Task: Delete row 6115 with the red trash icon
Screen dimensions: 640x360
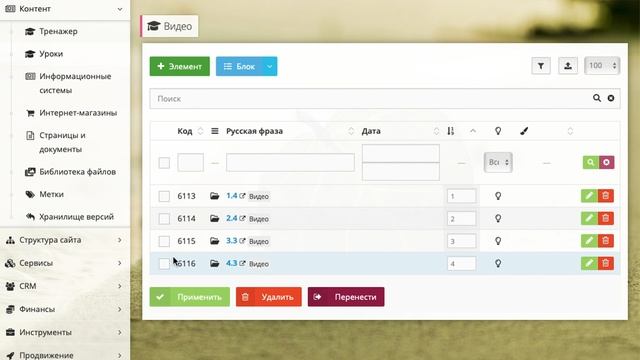Action: coord(606,241)
